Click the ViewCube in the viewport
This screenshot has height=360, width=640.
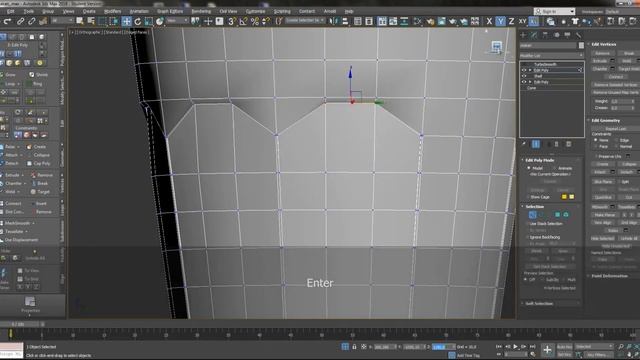pos(497,47)
